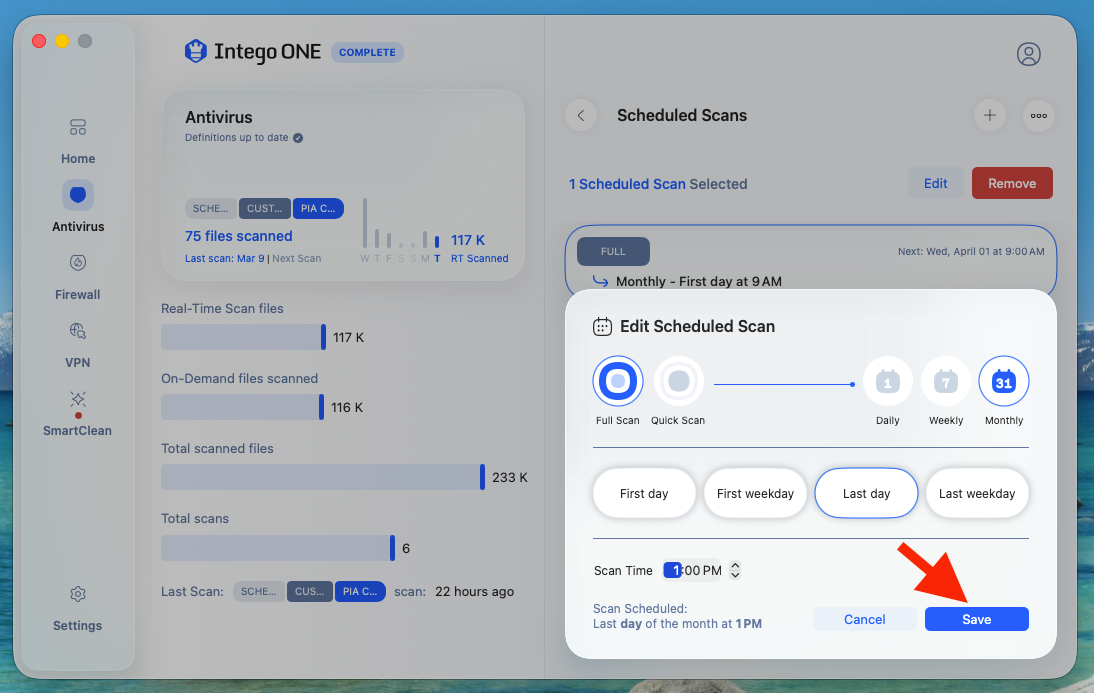The width and height of the screenshot is (1094, 693).
Task: Click the Scan Scheduled summary text
Action: 677,616
